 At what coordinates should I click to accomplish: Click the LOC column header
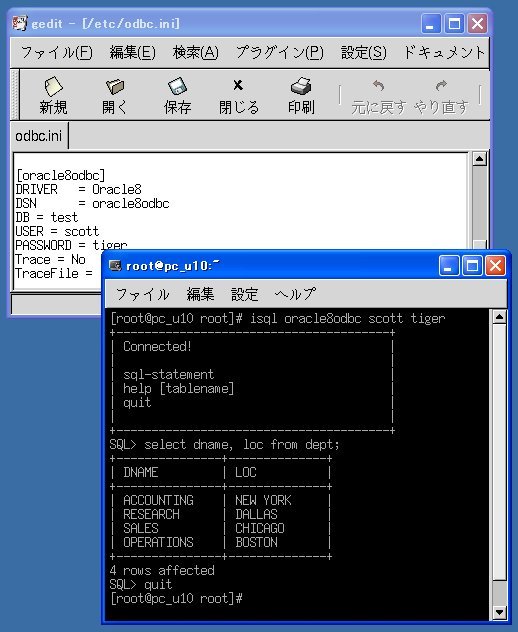coord(245,472)
